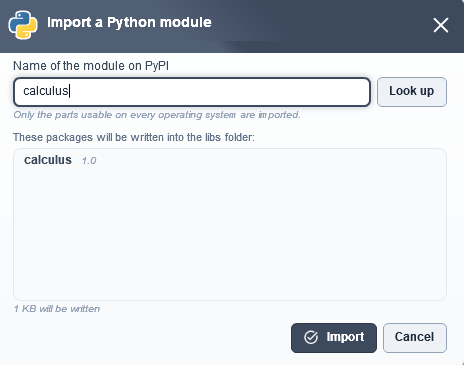Click the 'Name of the module on PyPI' label

click(x=91, y=66)
